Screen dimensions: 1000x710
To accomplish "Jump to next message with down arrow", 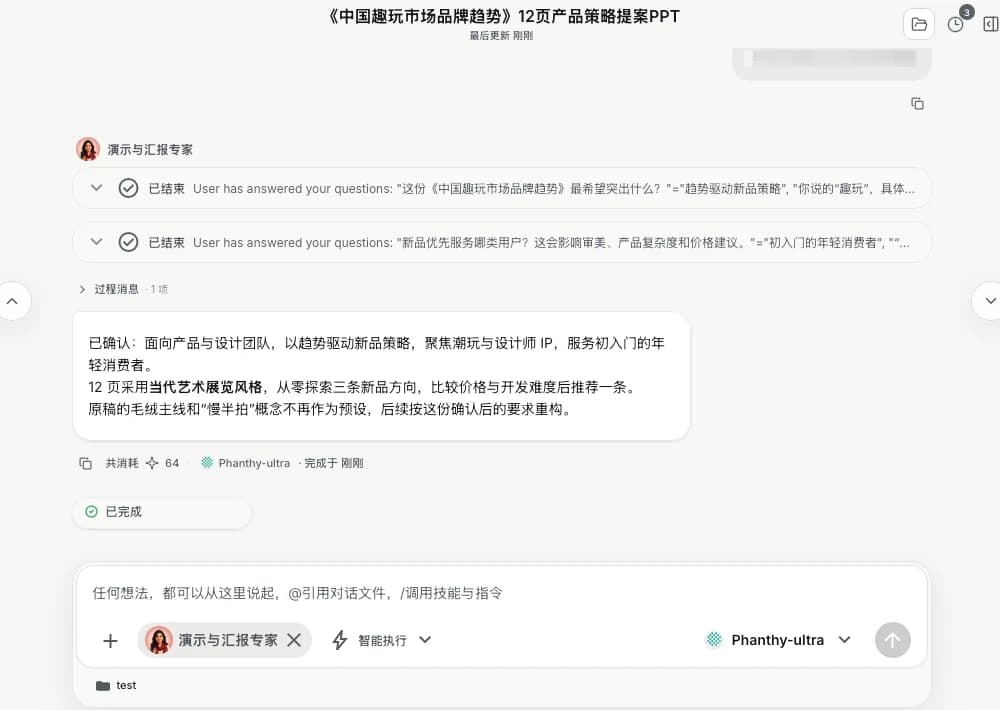I will click(989, 300).
